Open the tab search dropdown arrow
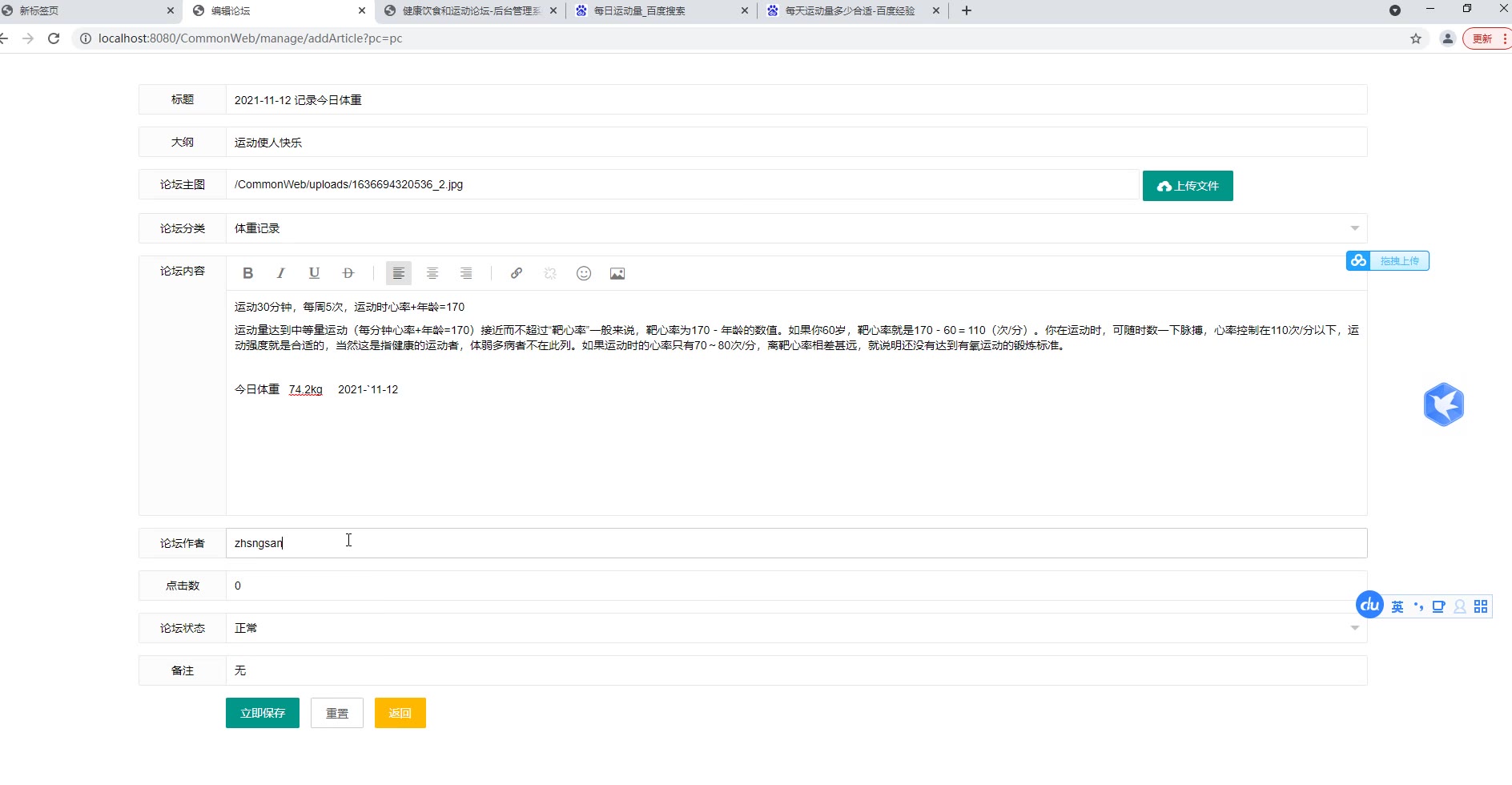 click(1395, 10)
